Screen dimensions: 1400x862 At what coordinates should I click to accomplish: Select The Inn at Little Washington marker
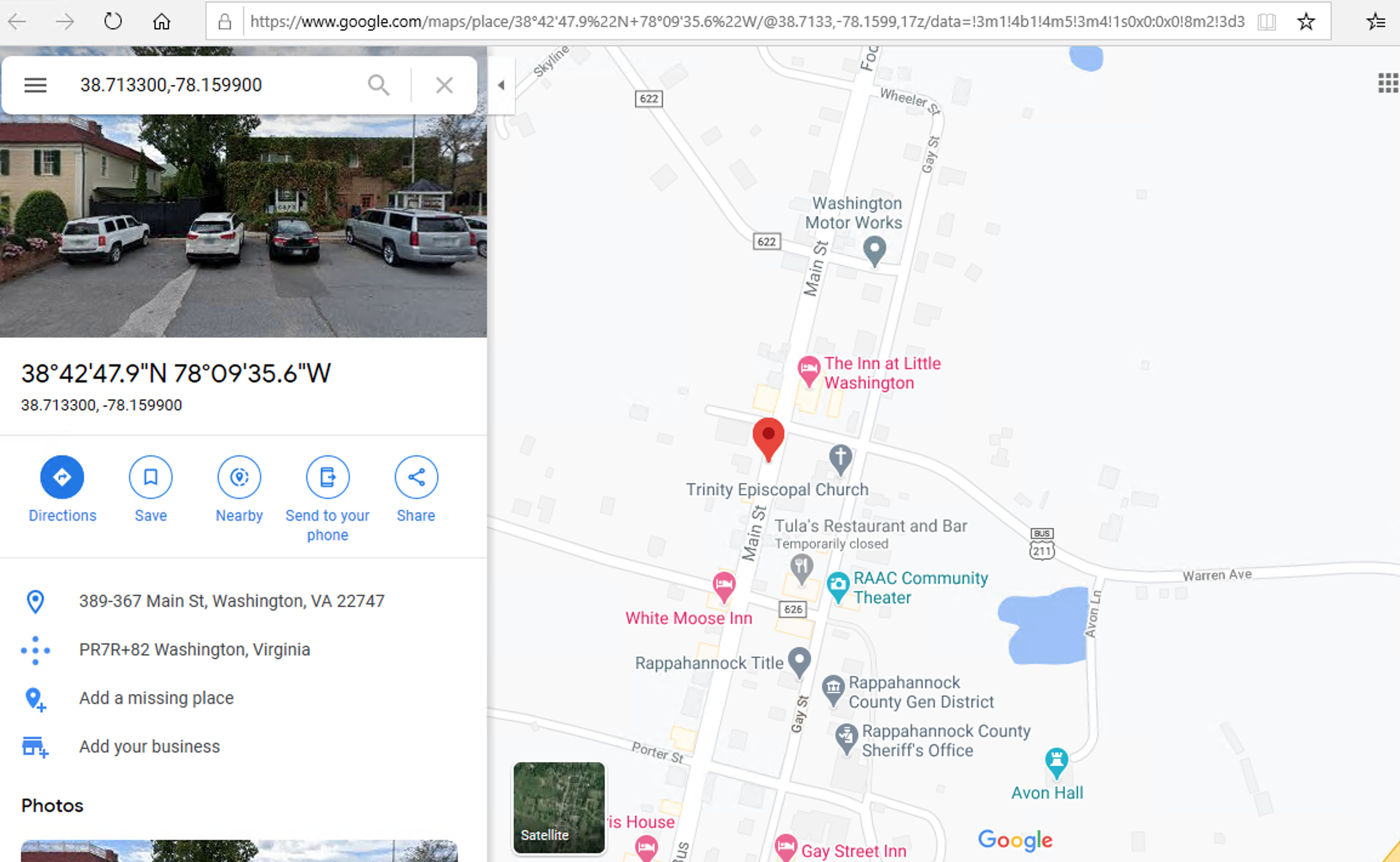(808, 371)
